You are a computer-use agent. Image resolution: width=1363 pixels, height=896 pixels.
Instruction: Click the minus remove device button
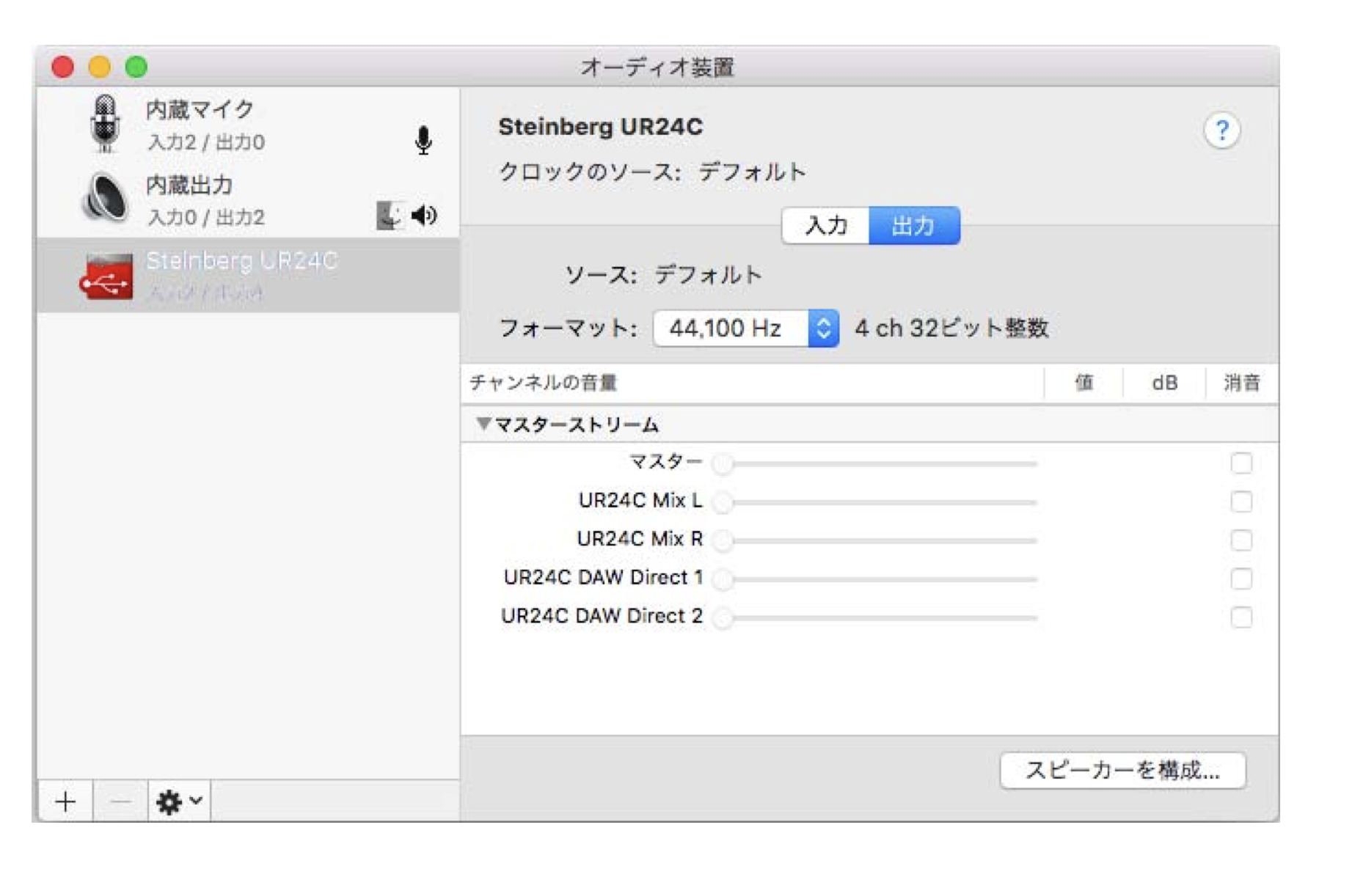(x=120, y=801)
